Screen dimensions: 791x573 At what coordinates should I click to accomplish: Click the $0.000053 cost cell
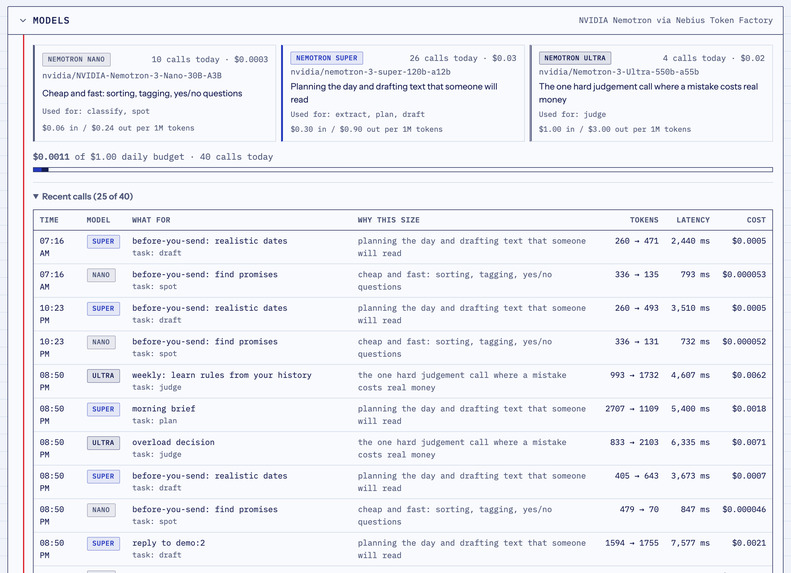744,274
